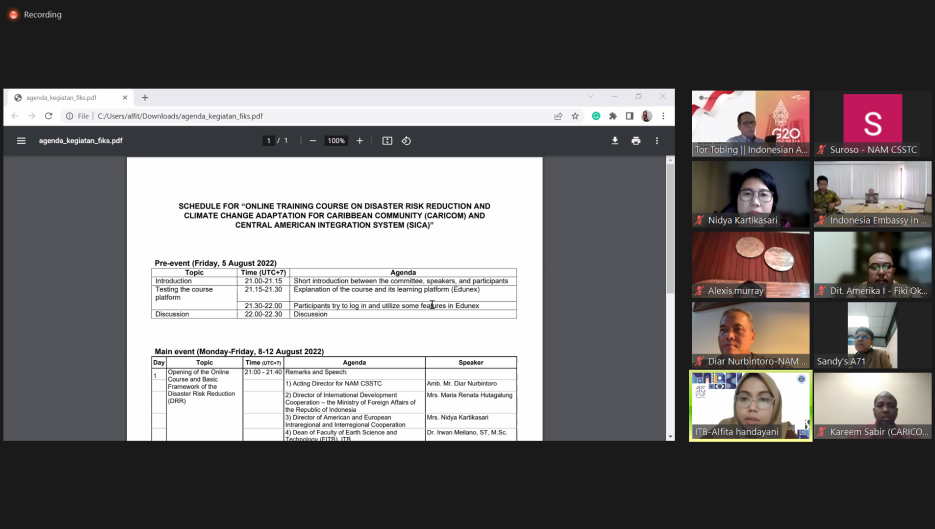Screen dimensions: 935x529
Task: Expand the tab search chevron
Action: (590, 97)
